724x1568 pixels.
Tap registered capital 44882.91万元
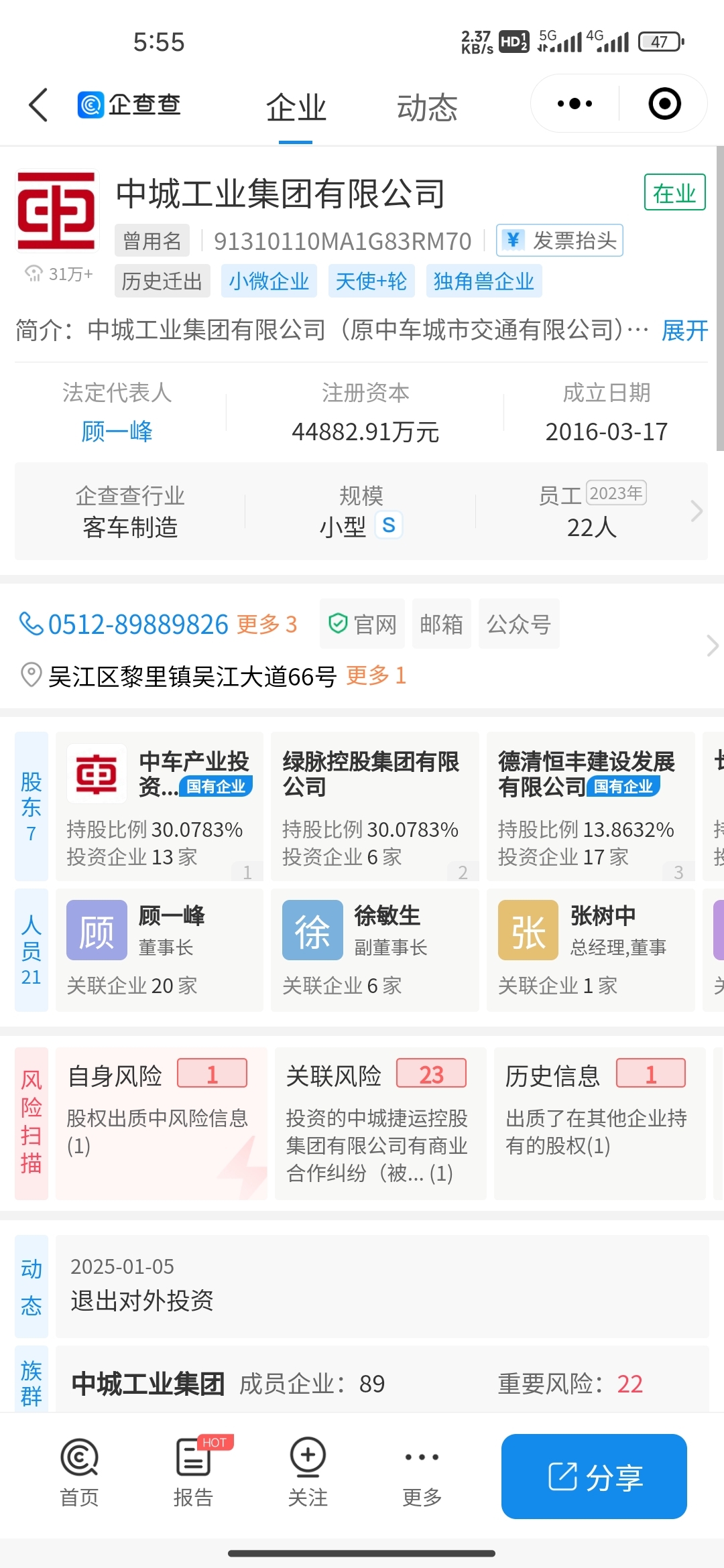(365, 432)
